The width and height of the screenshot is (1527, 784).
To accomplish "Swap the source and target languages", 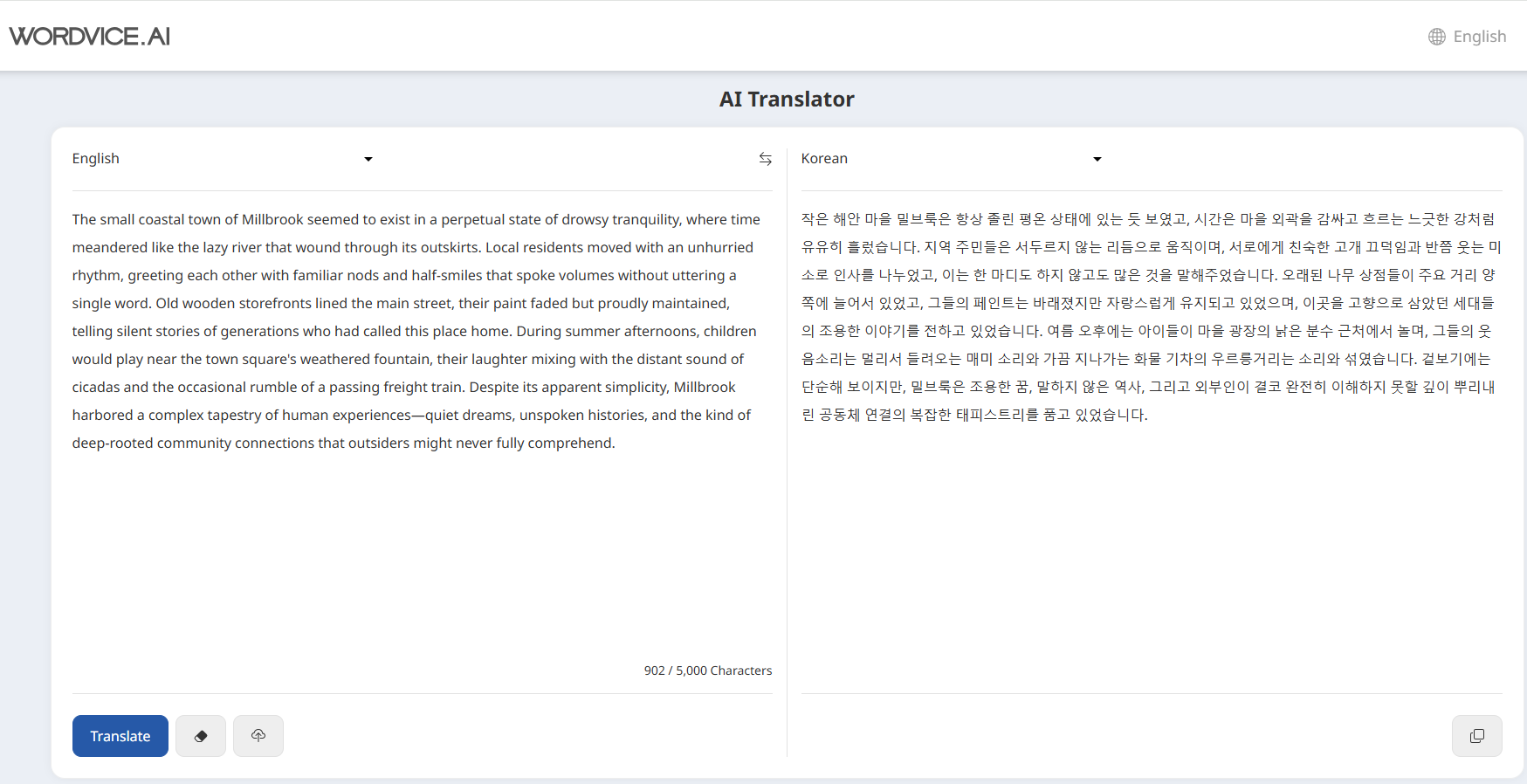I will coord(765,159).
